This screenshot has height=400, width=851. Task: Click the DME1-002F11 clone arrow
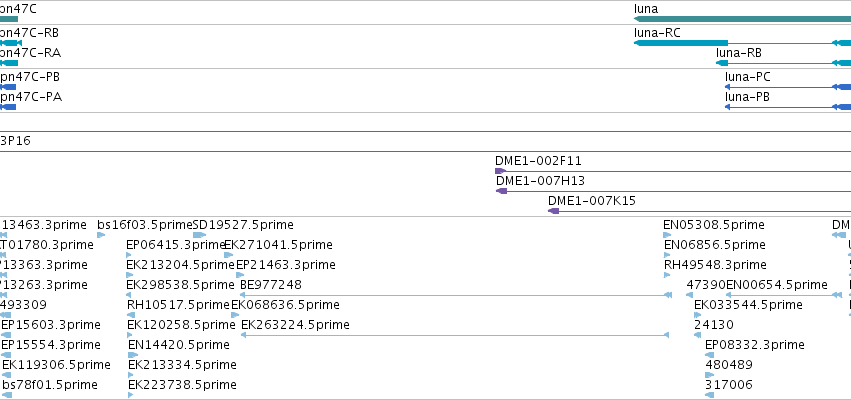[673, 172]
